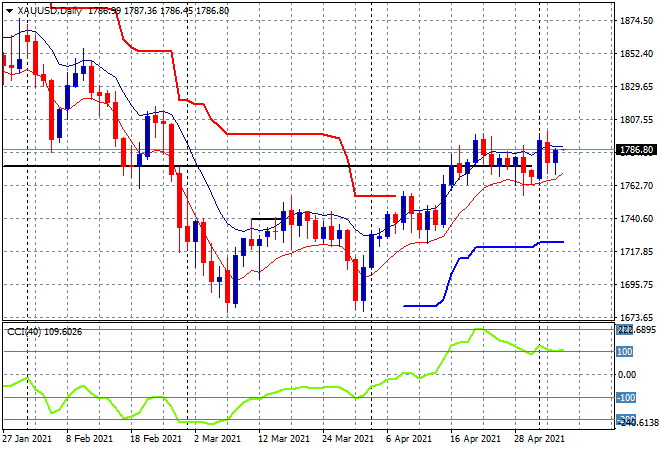The height and width of the screenshot is (450, 660).
Task: Click the 24 Mar 2021 date label
Action: 348,439
